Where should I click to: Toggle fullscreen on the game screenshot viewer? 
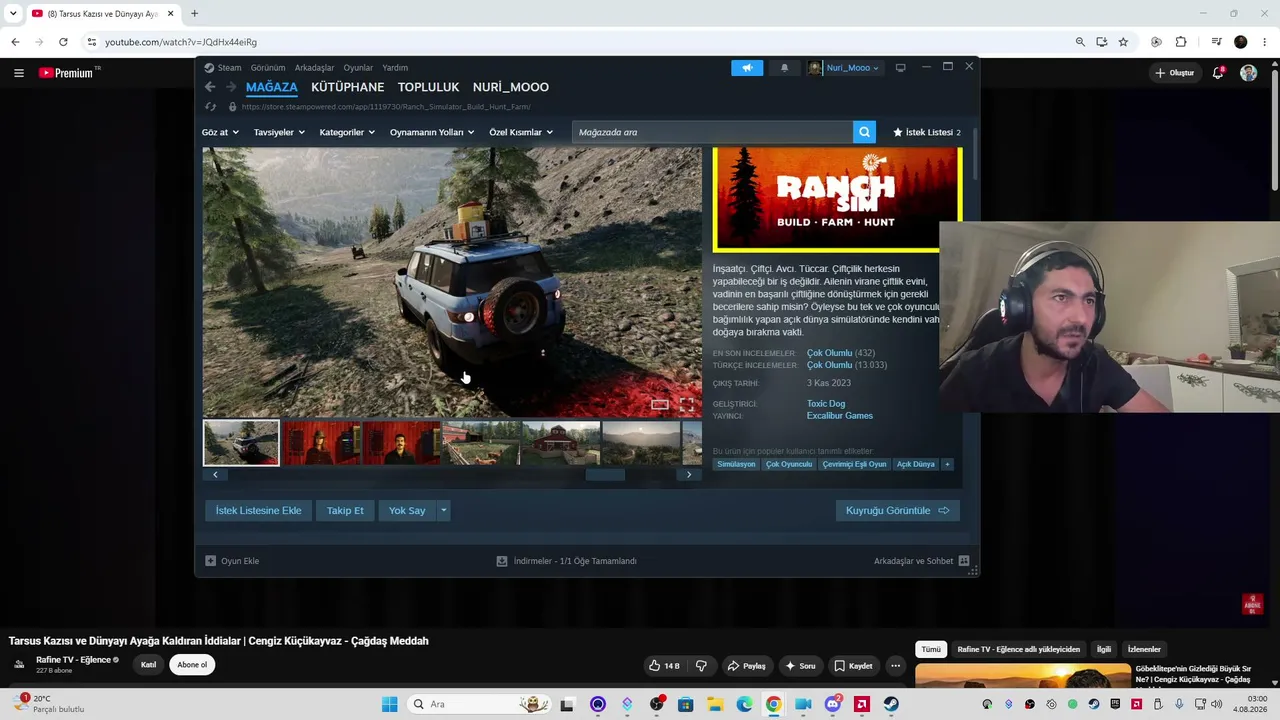687,405
